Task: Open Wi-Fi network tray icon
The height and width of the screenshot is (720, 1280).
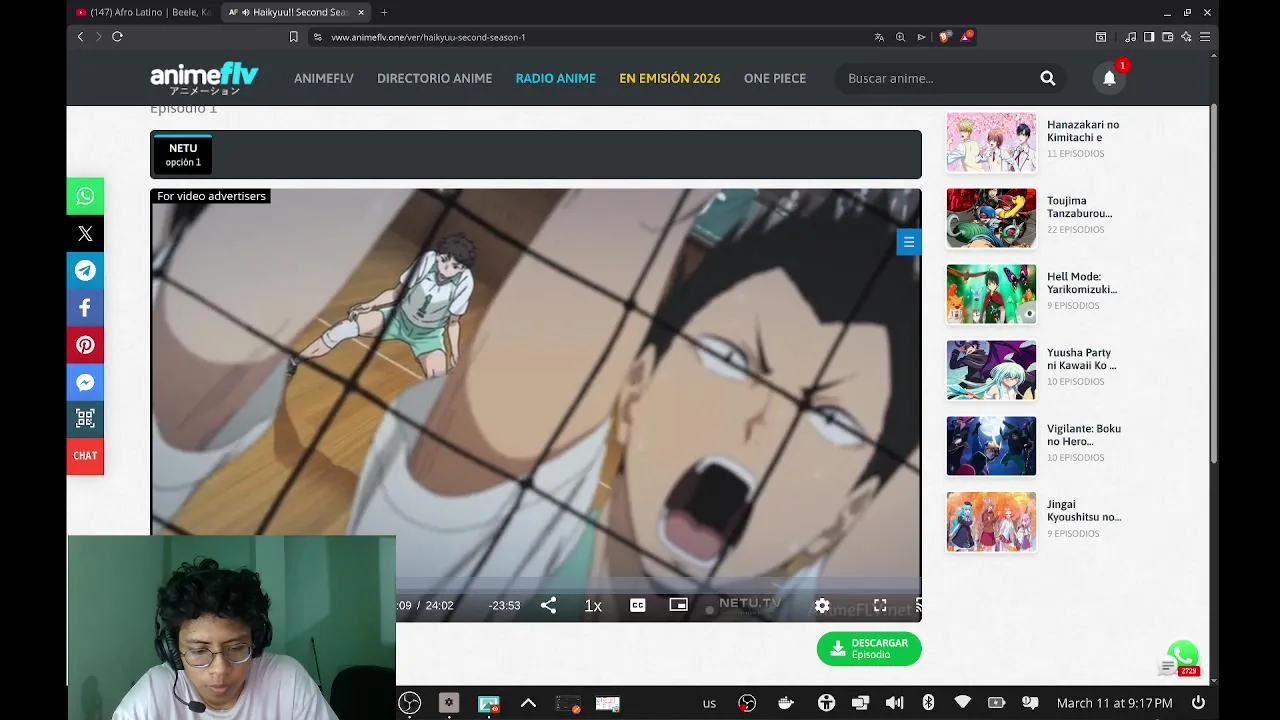Action: [x=962, y=703]
